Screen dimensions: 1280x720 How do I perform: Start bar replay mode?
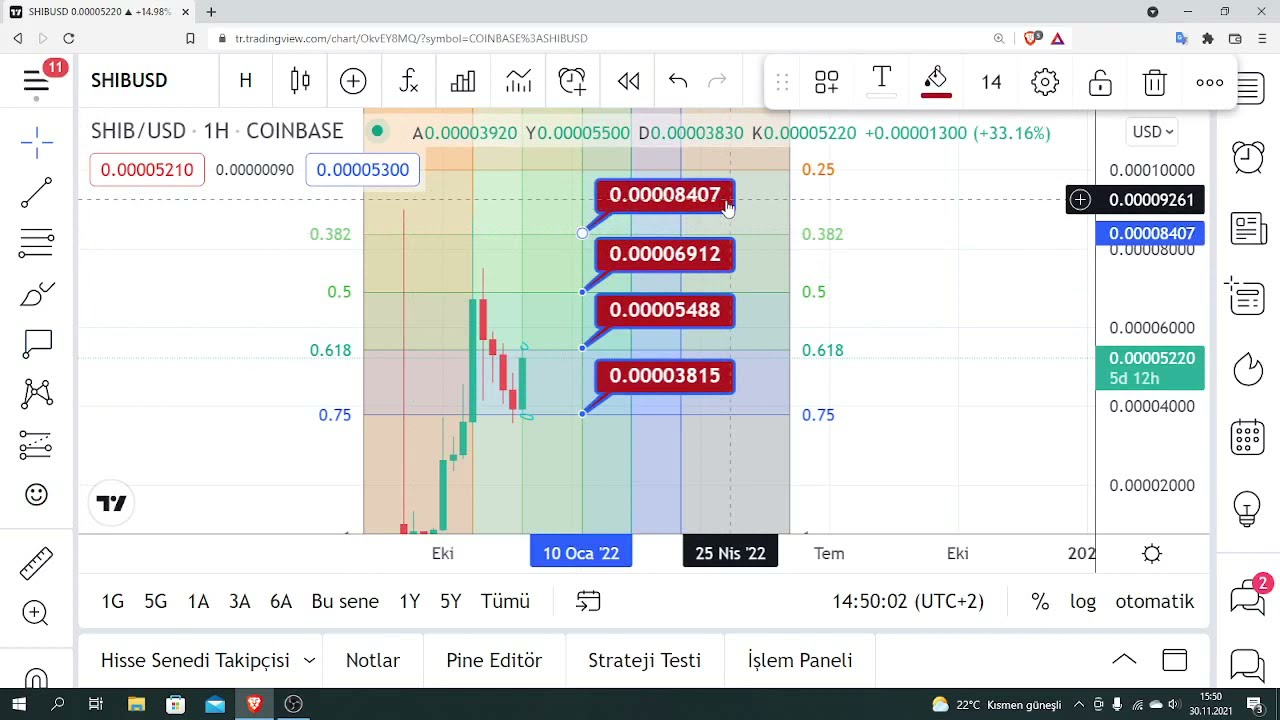(x=628, y=81)
